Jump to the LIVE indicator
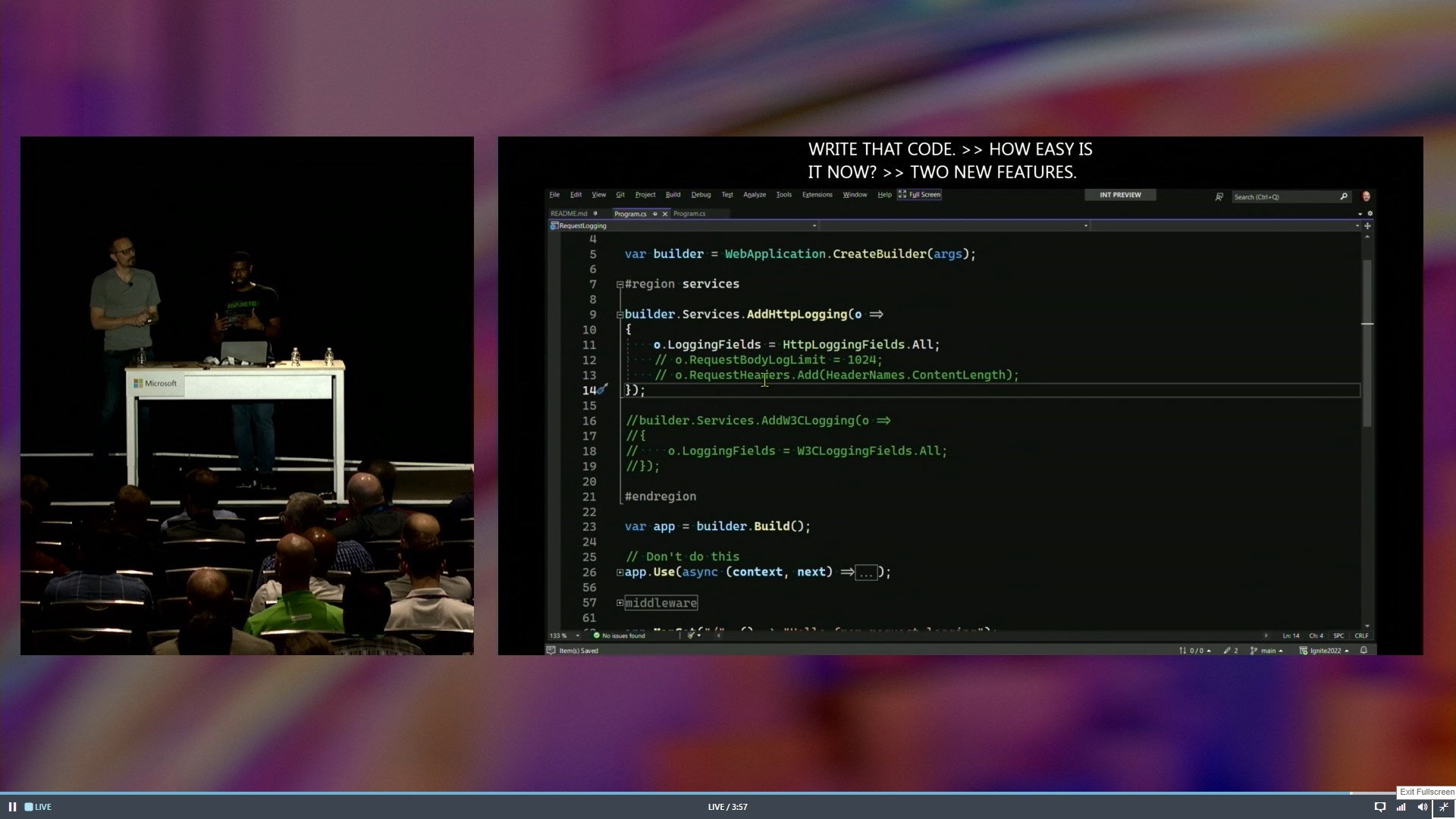The width and height of the screenshot is (1456, 819). coord(38,807)
